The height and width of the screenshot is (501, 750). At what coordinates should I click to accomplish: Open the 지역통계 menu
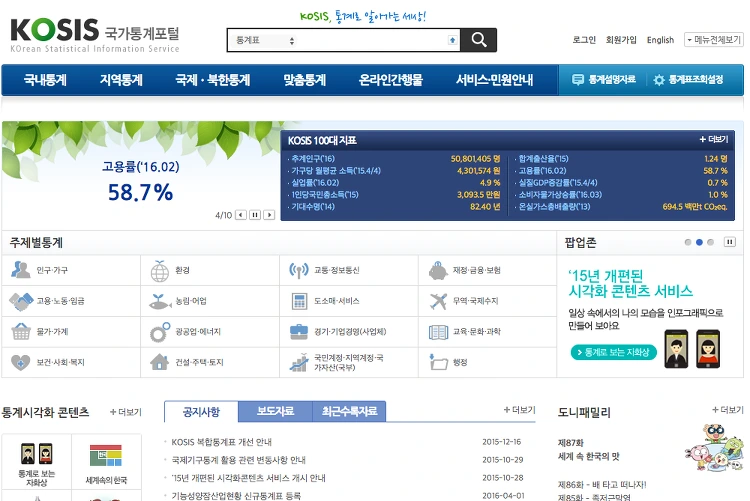[x=121, y=80]
